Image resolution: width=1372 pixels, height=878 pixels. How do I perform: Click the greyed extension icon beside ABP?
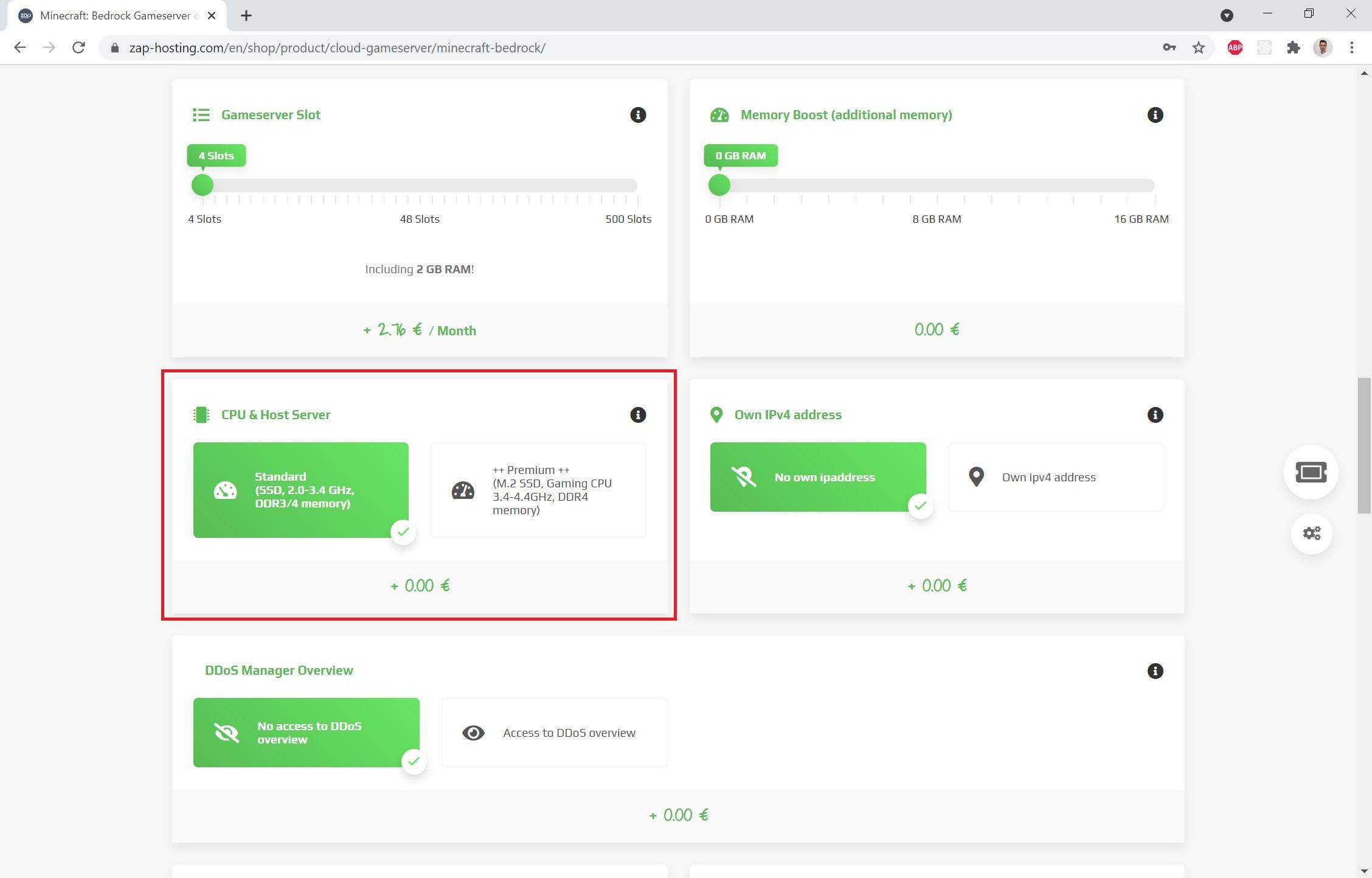[x=1264, y=47]
